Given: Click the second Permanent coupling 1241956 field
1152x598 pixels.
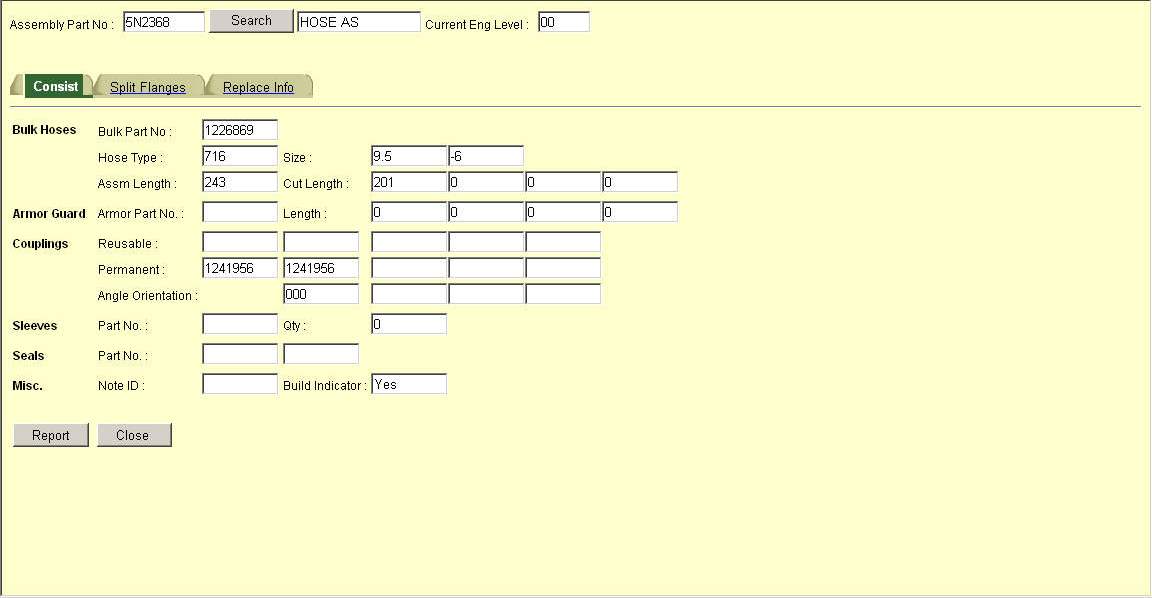Looking at the screenshot, I should click(x=321, y=268).
